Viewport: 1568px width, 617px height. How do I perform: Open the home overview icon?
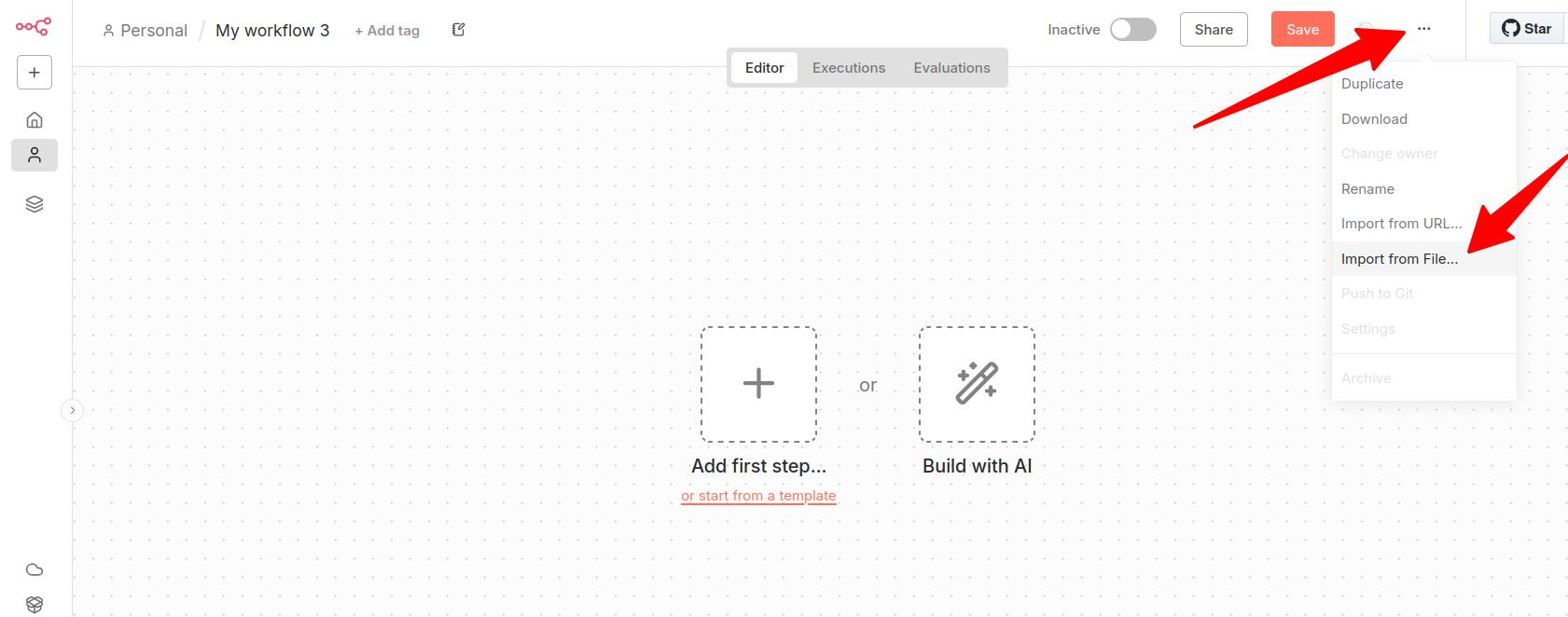[35, 120]
